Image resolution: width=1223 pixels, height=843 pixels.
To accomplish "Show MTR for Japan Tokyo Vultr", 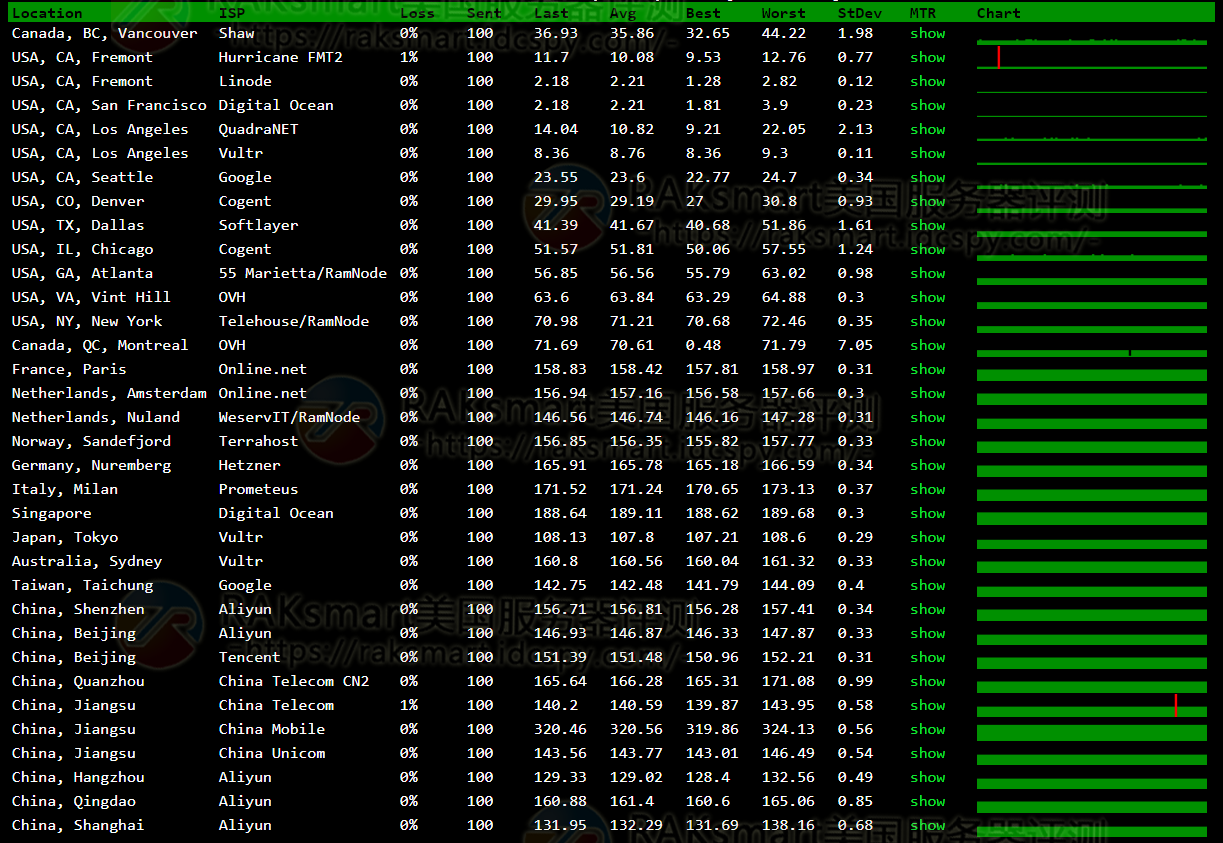I will 927,537.
